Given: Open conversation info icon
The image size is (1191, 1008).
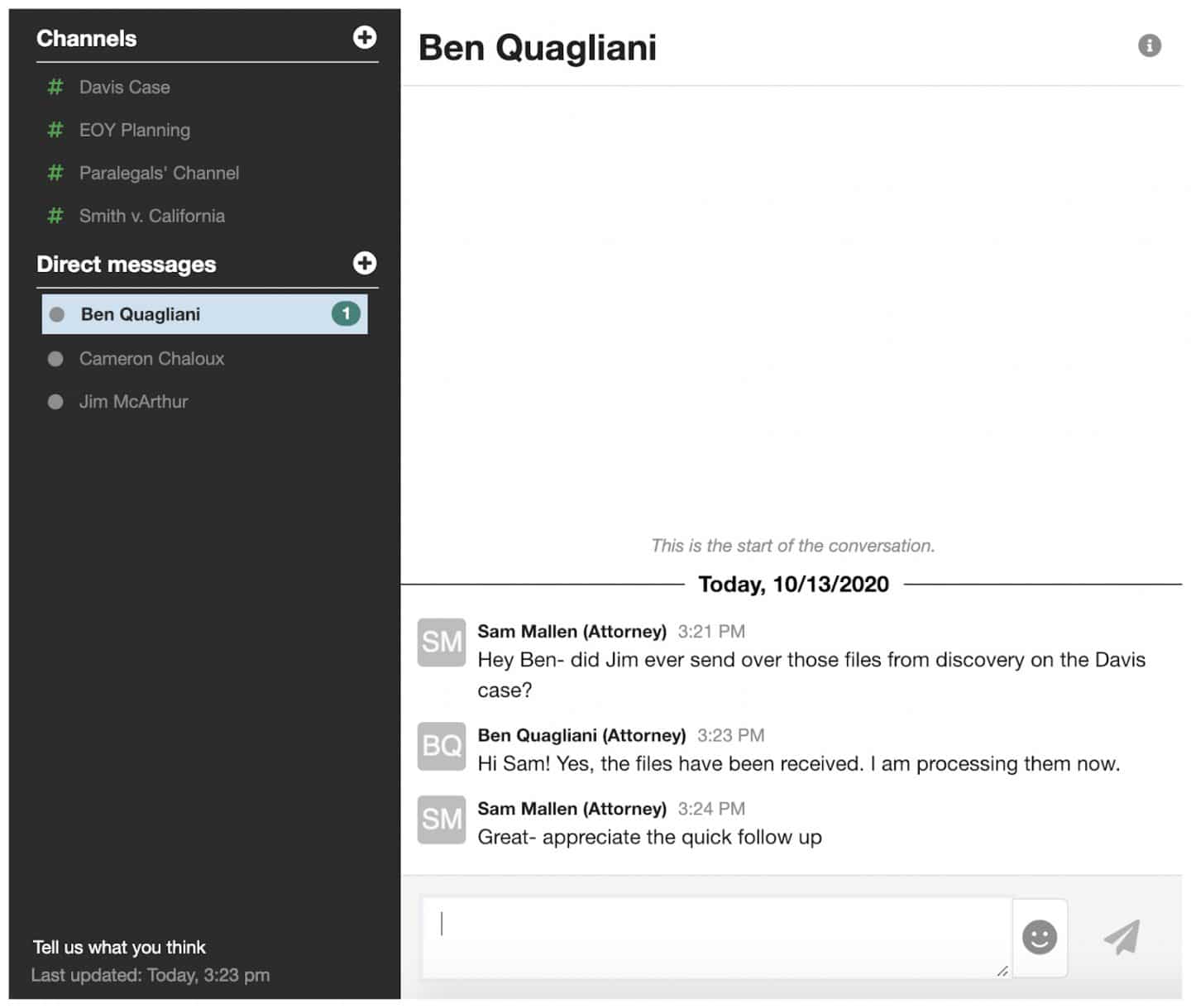Looking at the screenshot, I should 1150,45.
